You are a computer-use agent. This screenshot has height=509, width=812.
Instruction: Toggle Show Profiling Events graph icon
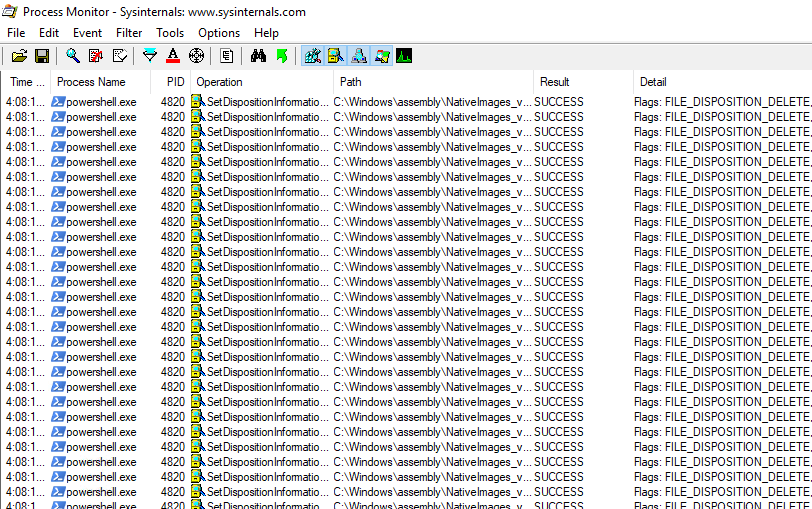(404, 56)
